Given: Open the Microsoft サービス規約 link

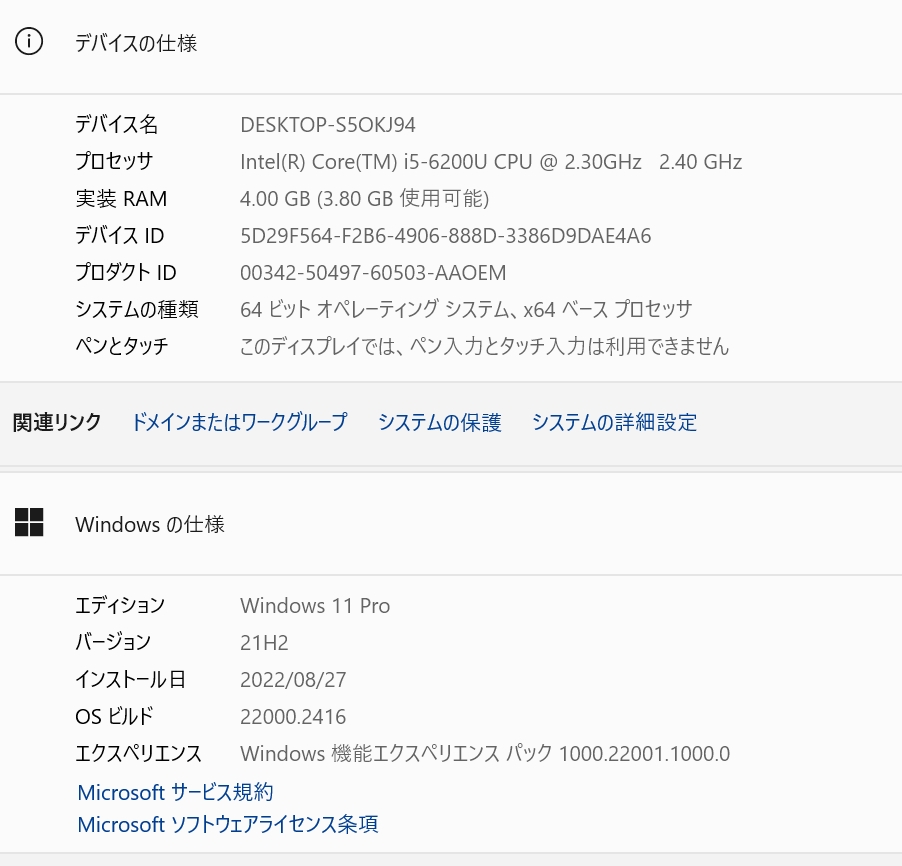Looking at the screenshot, I should click(175, 792).
